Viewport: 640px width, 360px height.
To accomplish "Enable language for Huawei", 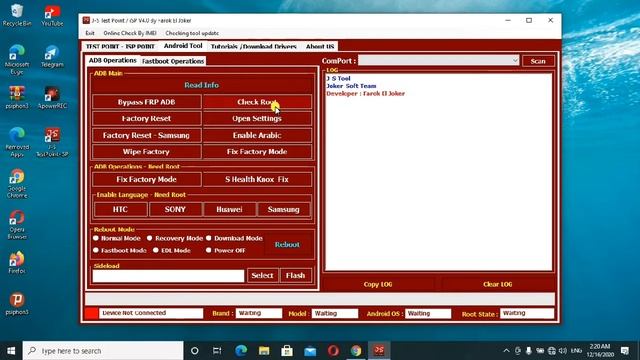I will tap(229, 209).
